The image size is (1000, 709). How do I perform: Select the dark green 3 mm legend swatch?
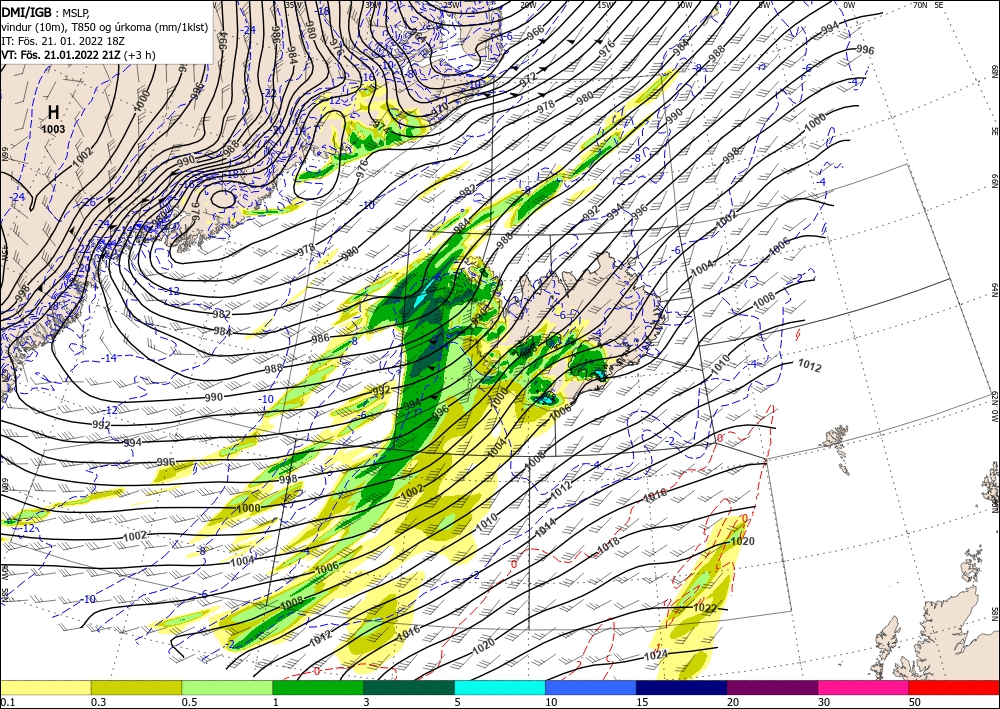[409, 687]
